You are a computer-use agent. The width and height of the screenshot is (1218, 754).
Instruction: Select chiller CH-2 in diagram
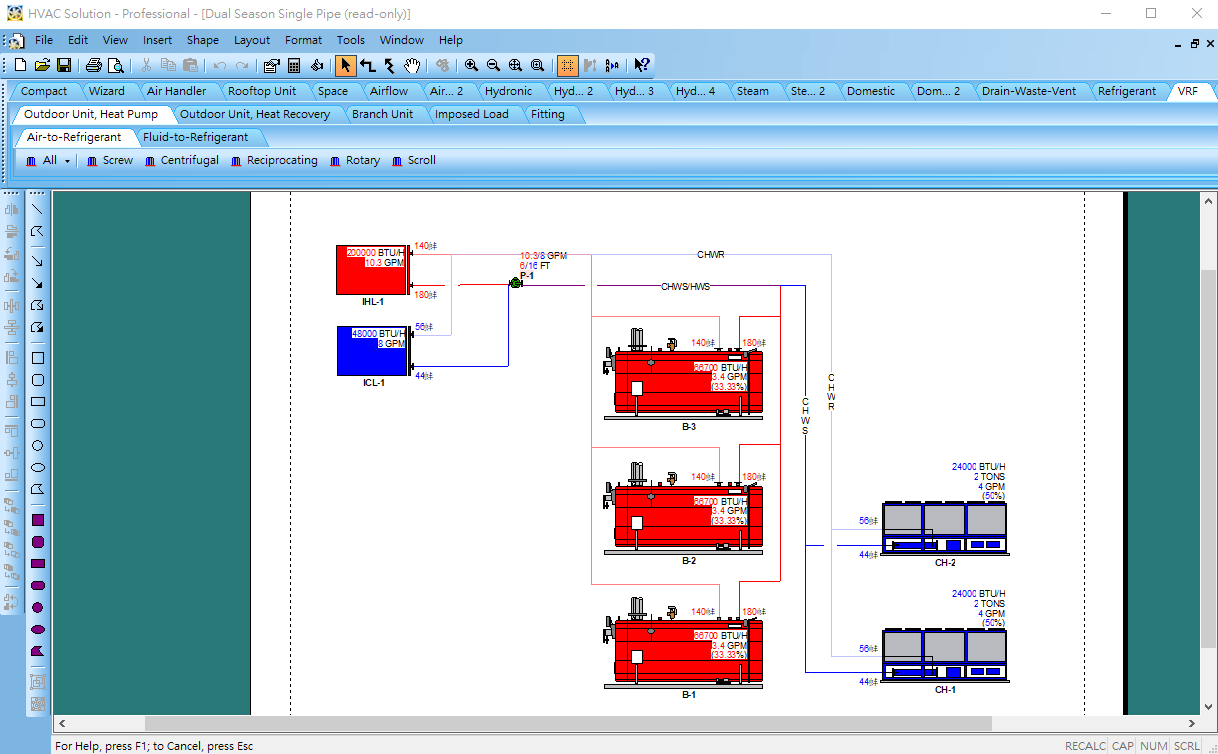(x=944, y=527)
